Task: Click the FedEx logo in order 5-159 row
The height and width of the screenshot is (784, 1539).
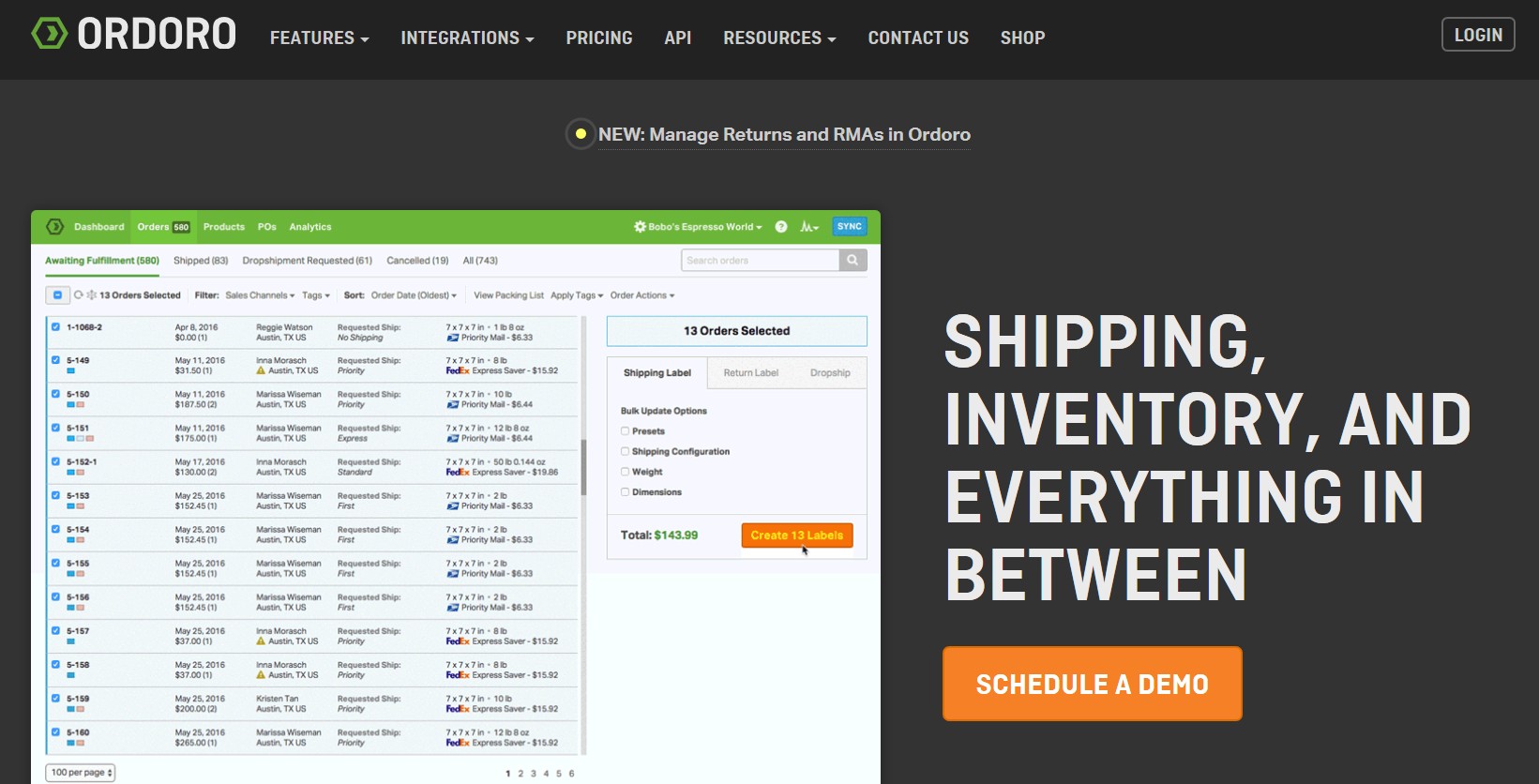Action: coord(458,709)
